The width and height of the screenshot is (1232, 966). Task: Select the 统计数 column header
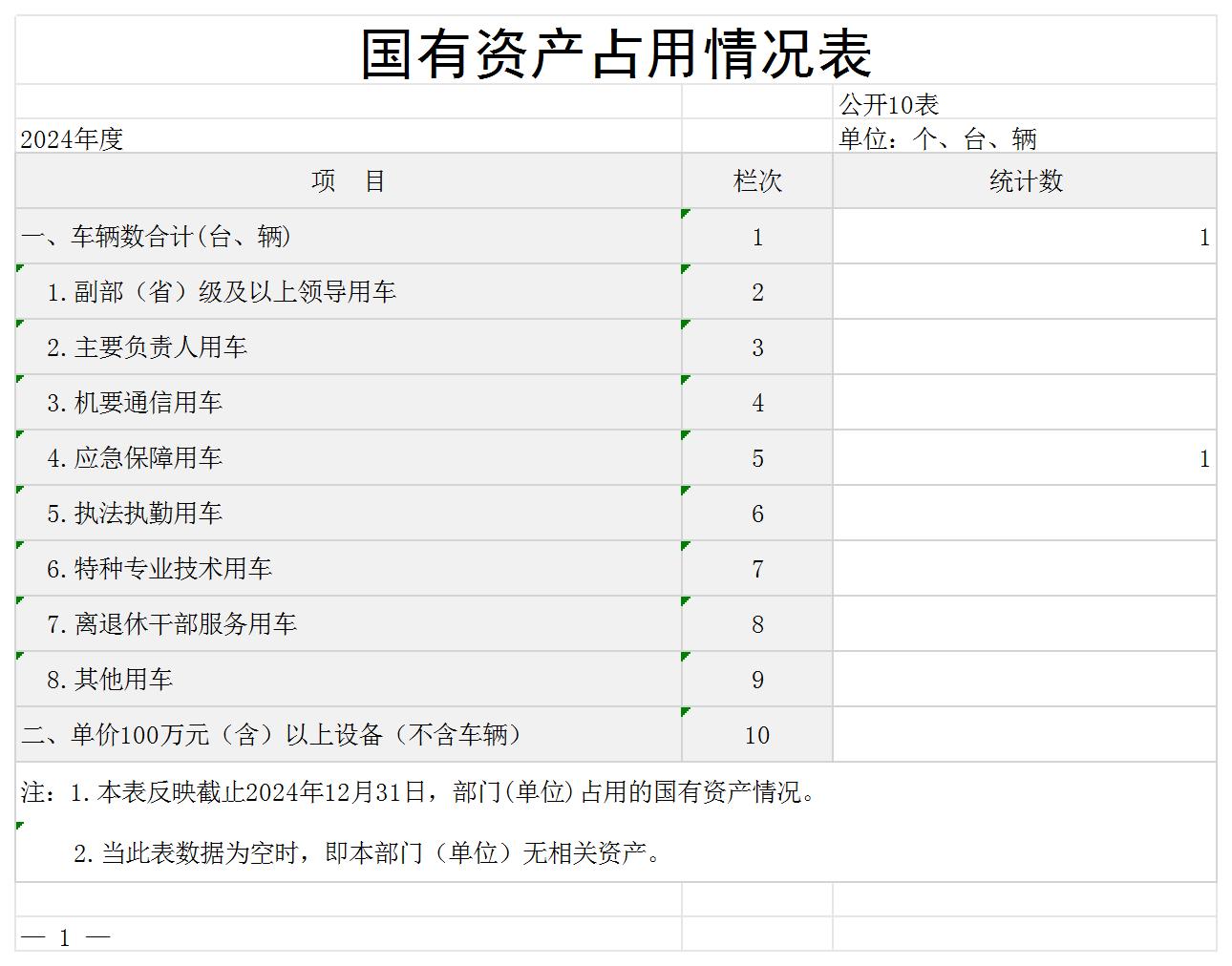[1025, 181]
